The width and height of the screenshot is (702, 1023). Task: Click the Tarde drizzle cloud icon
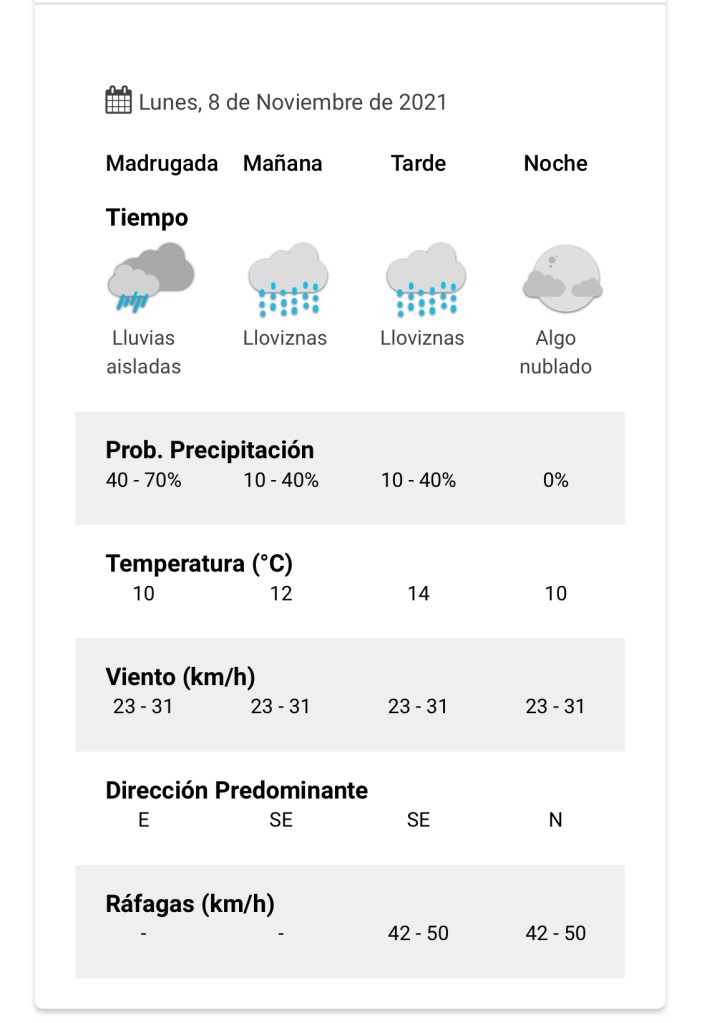click(x=425, y=279)
